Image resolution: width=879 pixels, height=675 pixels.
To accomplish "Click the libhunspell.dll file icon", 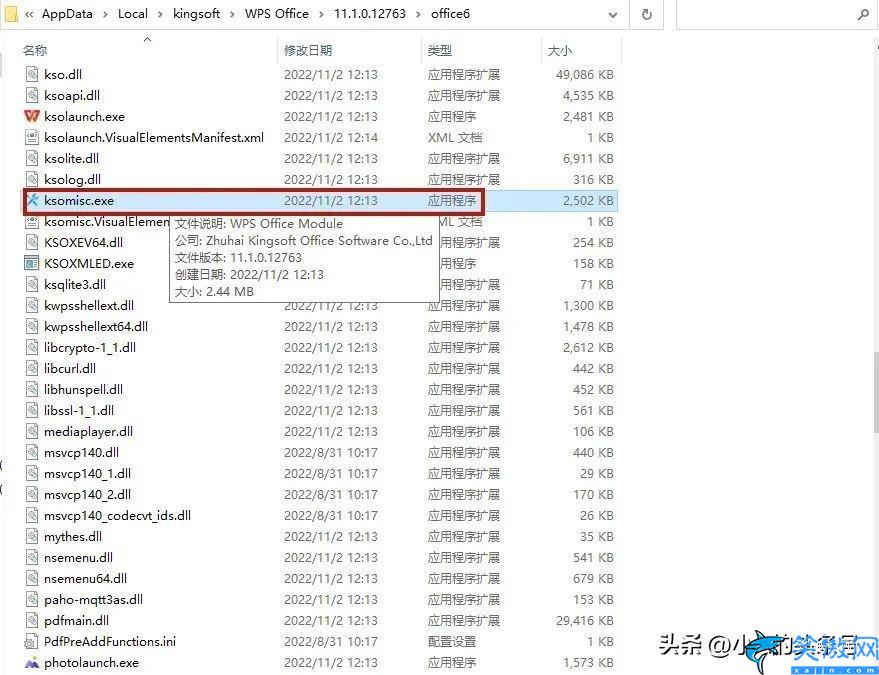I will pyautogui.click(x=32, y=390).
